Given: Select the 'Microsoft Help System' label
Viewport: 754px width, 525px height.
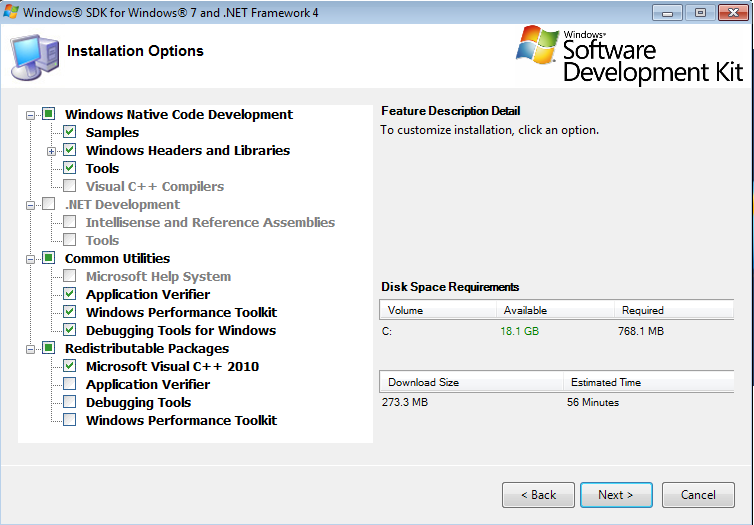Looking at the screenshot, I should coord(158,276).
